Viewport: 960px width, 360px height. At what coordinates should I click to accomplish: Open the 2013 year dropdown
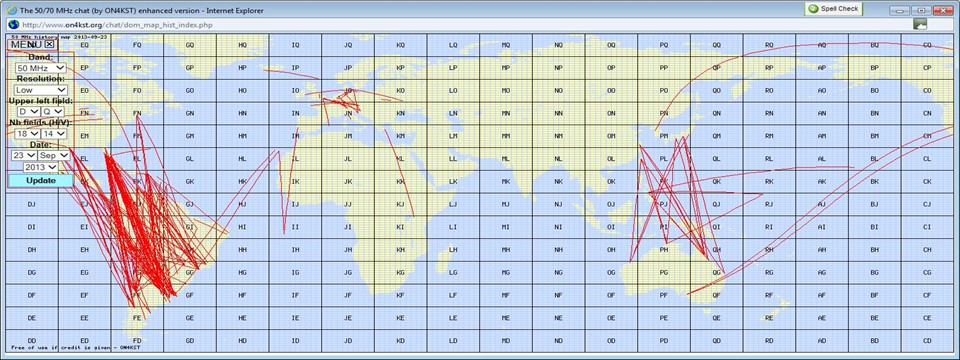tap(40, 167)
